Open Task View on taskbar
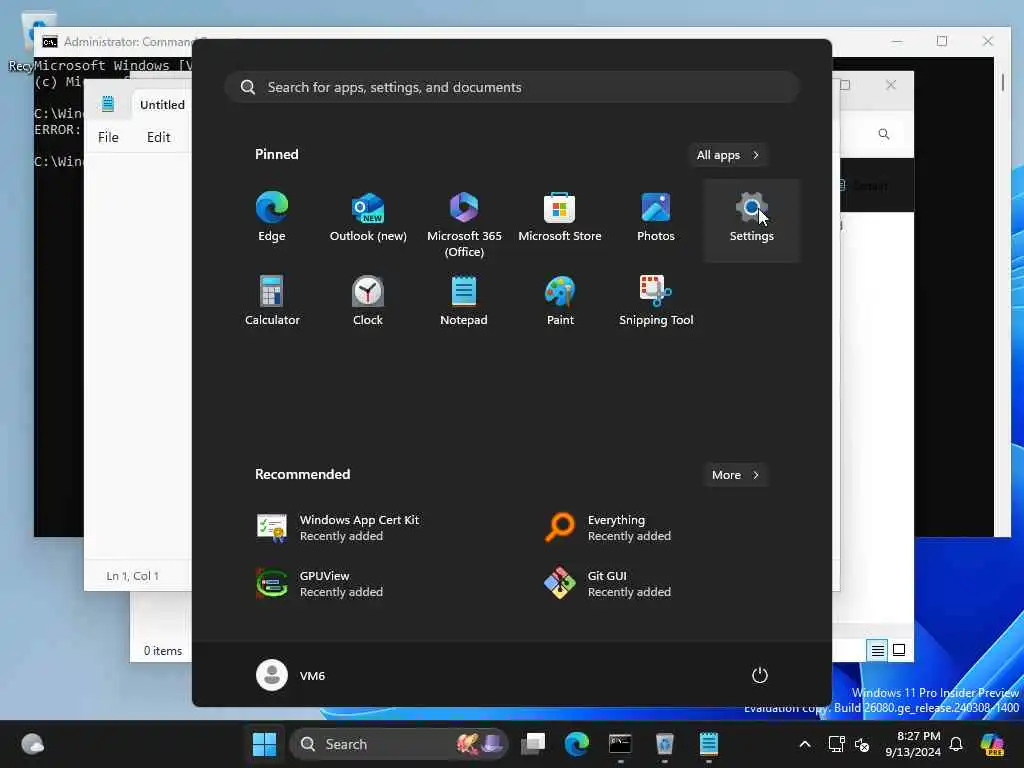Image resolution: width=1024 pixels, height=768 pixels. click(x=533, y=744)
